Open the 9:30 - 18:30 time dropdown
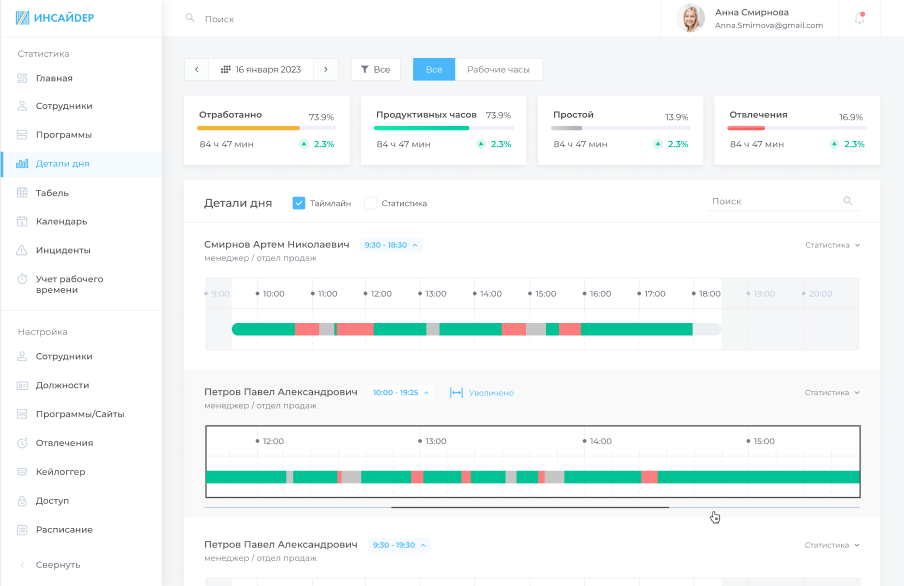 tap(391, 245)
